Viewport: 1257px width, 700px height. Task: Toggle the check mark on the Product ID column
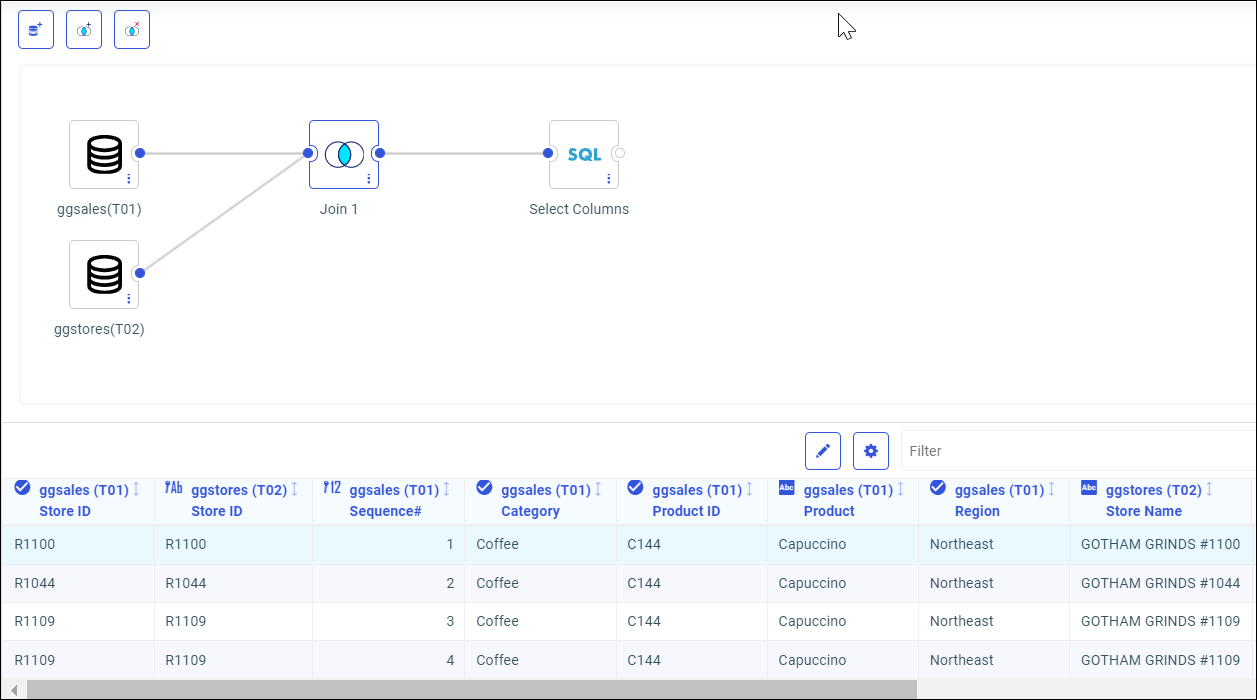point(635,488)
